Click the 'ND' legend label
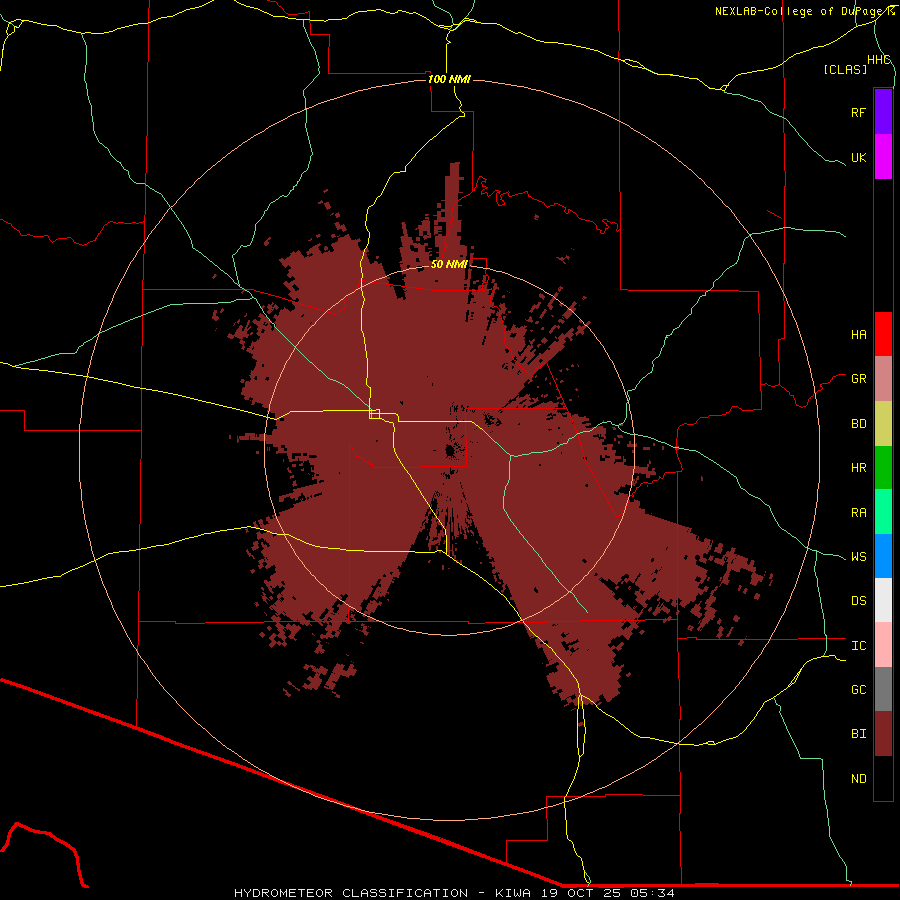The width and height of the screenshot is (900, 900). point(859,779)
